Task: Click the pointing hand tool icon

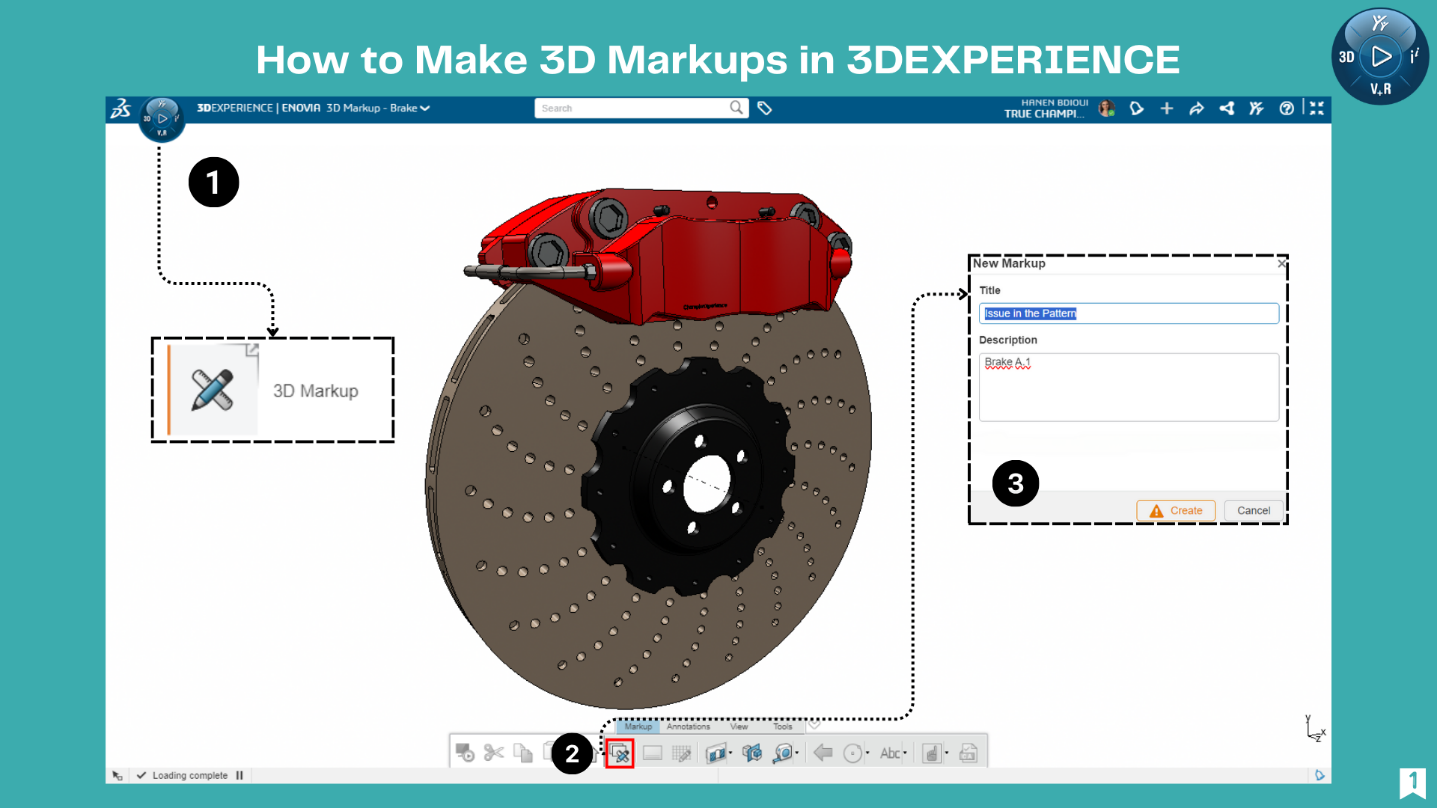Action: (x=932, y=753)
